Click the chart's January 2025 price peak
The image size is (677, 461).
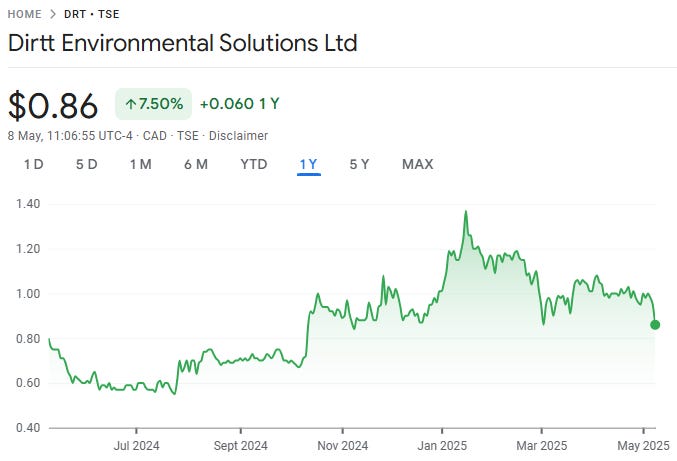pos(465,211)
